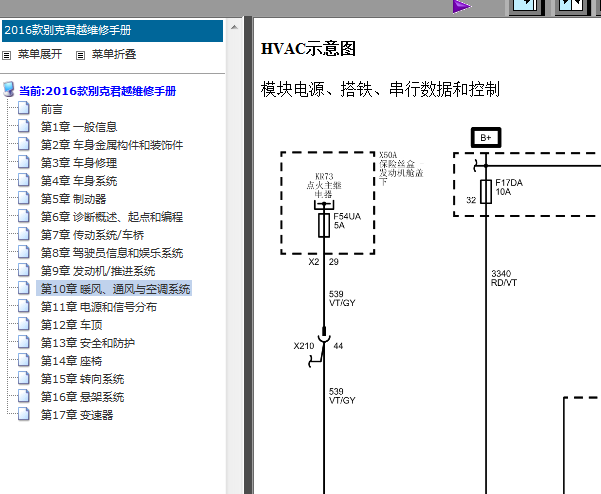Click the 模块电源、搭铁、串行数据和控制 subtitle
601x494 pixels.
click(380, 89)
